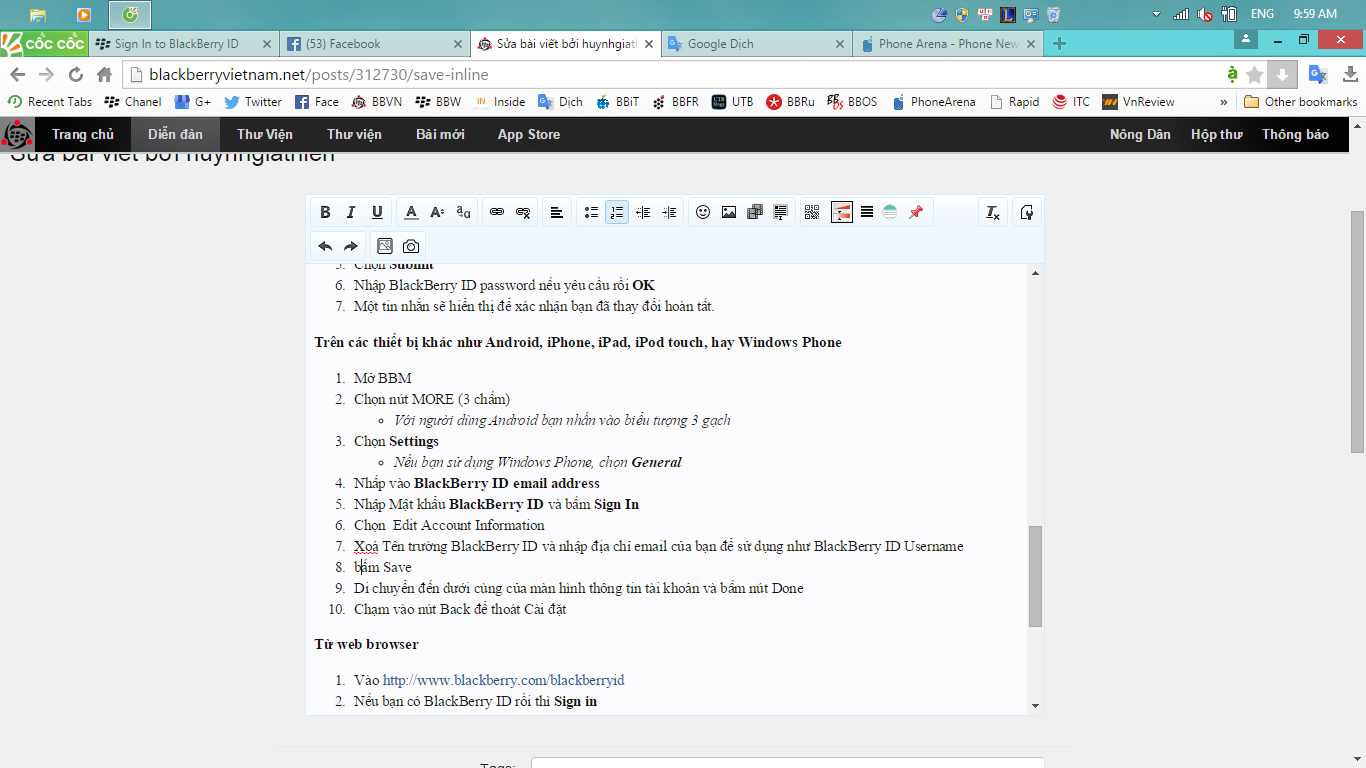Click the Google Translate extension icon
The height and width of the screenshot is (768, 1366).
pos(1318,75)
